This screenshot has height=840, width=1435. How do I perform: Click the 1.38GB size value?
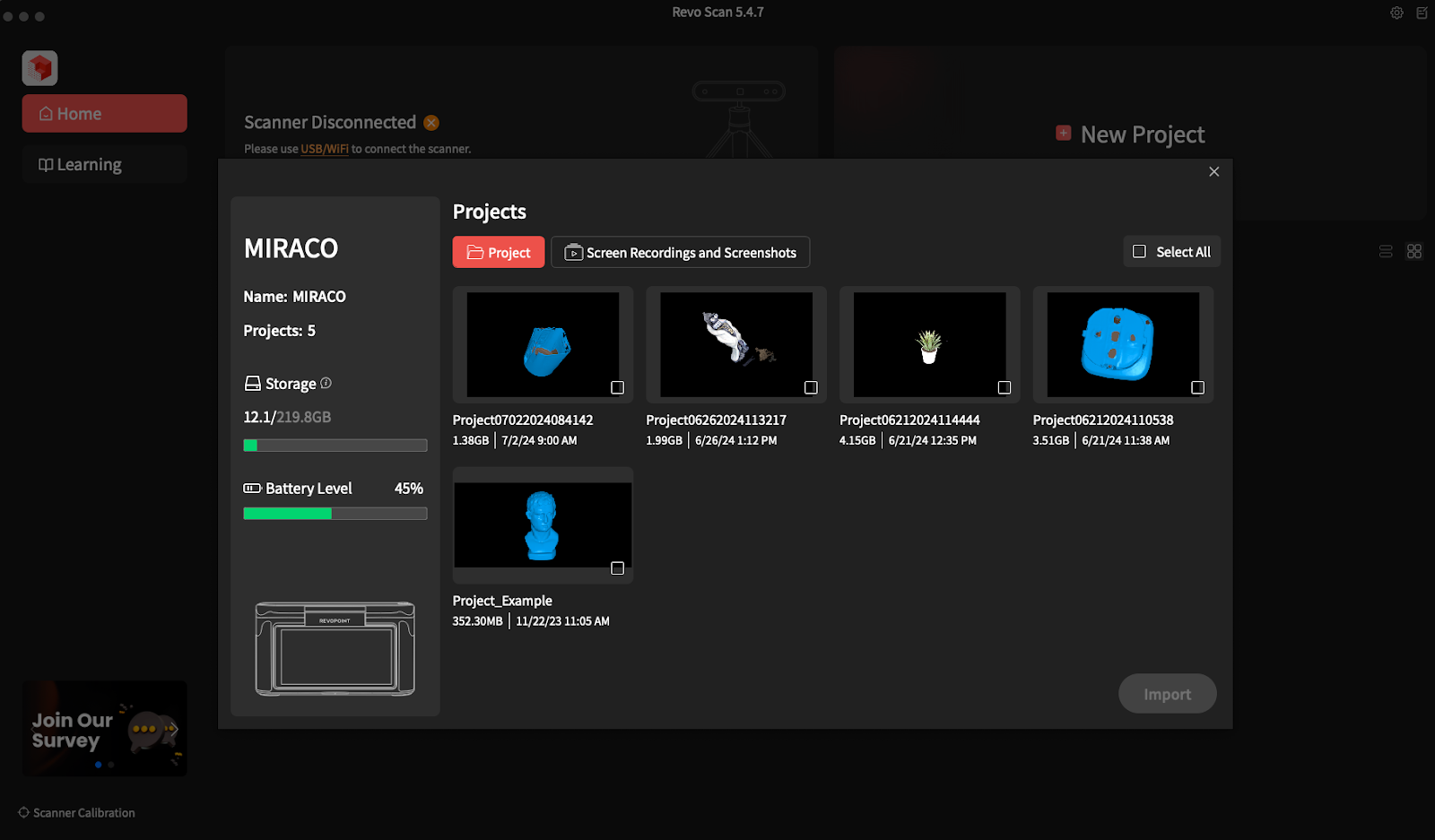(x=471, y=441)
